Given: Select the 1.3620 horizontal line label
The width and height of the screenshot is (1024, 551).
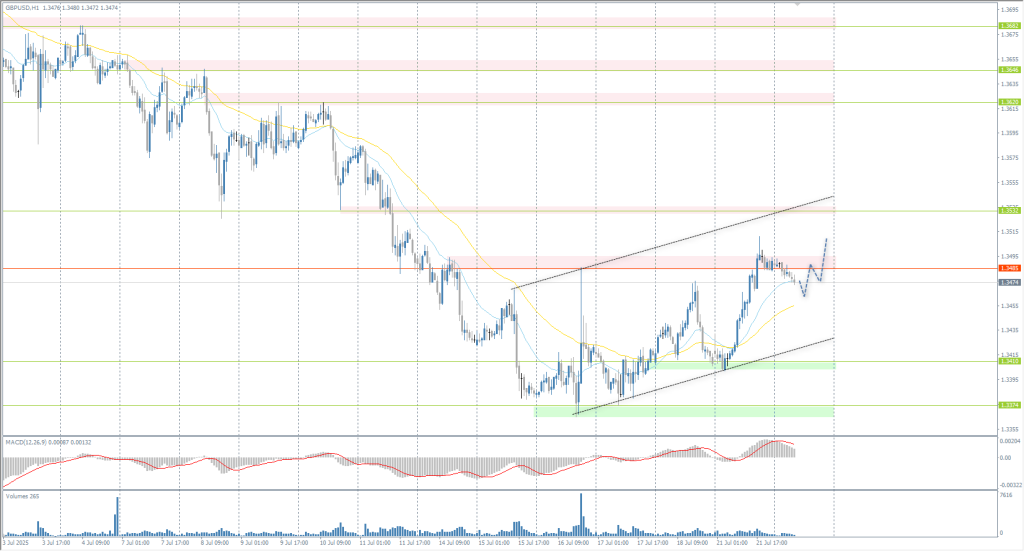Looking at the screenshot, I should 1008,102.
